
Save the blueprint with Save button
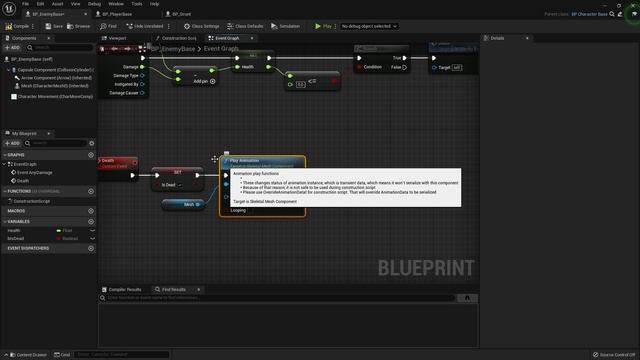pyautogui.click(x=54, y=26)
